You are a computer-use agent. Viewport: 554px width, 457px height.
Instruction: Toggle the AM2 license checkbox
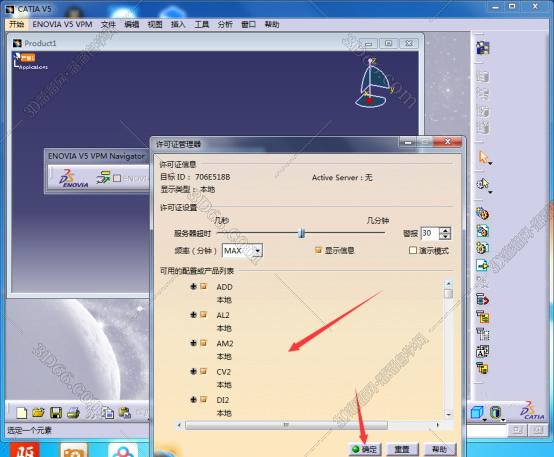pyautogui.click(x=204, y=343)
